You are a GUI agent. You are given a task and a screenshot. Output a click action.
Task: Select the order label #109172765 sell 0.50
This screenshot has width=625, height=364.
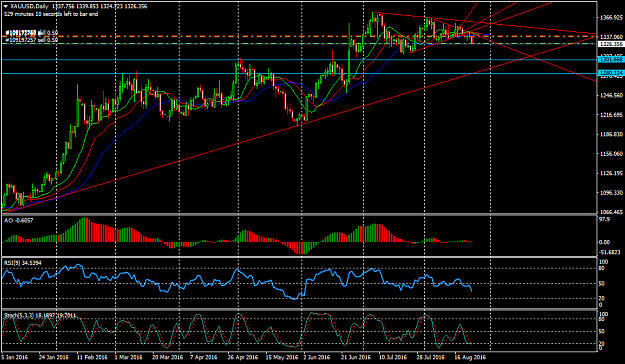[31, 33]
